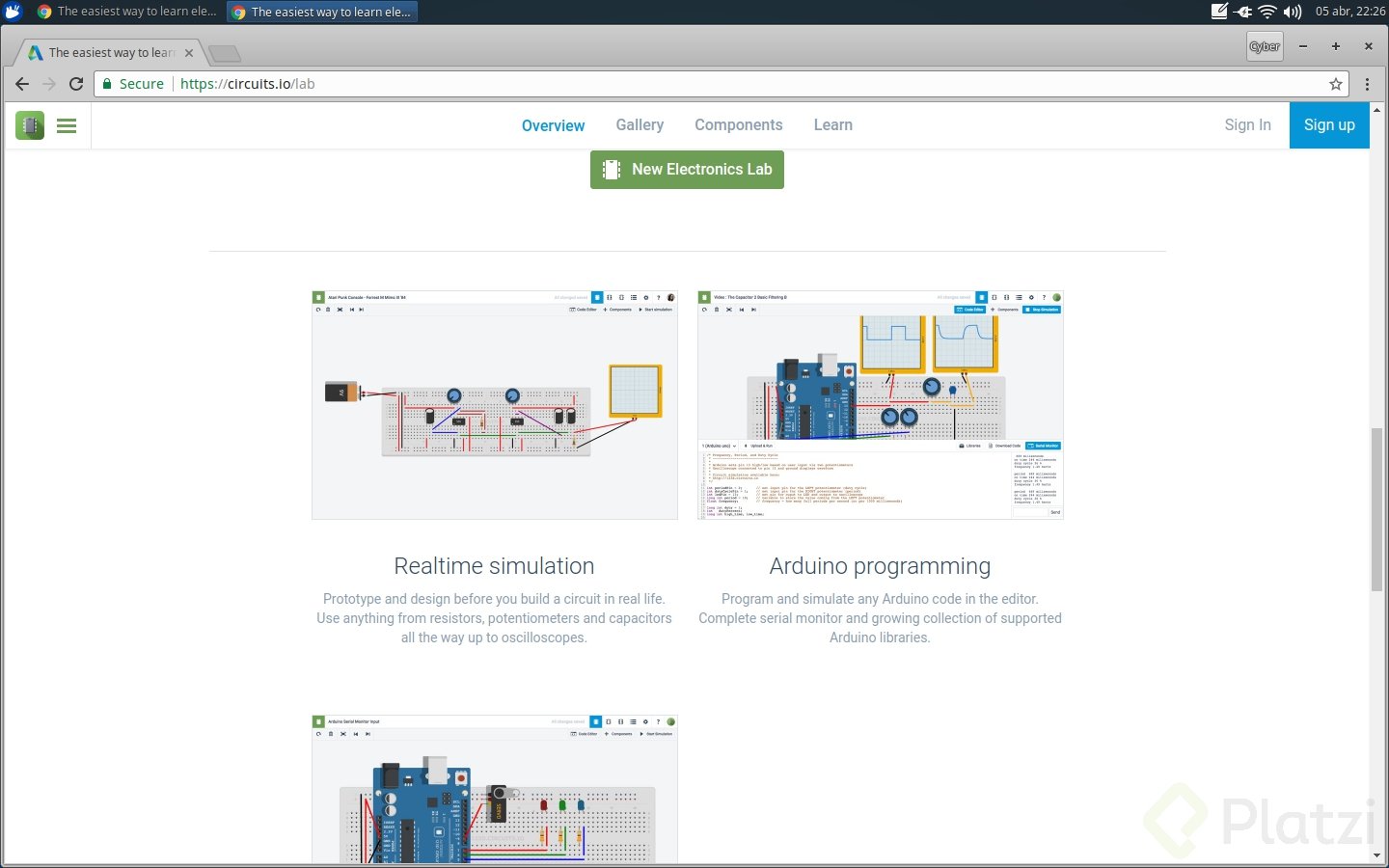Open the hamburger menu beside the logo
Image resolution: width=1389 pixels, height=868 pixels.
click(x=67, y=125)
